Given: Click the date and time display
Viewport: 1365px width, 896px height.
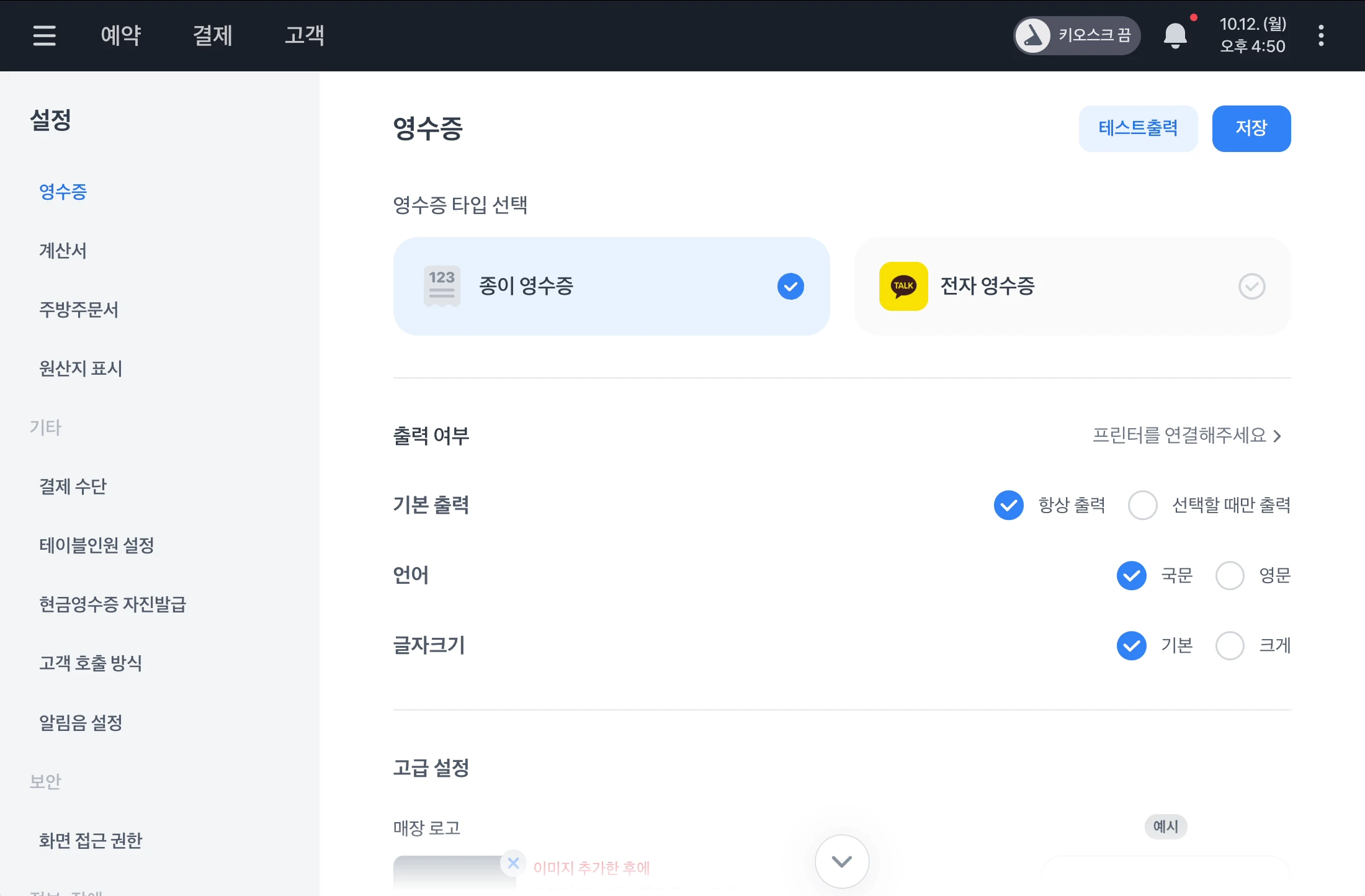Looking at the screenshot, I should tap(1253, 35).
